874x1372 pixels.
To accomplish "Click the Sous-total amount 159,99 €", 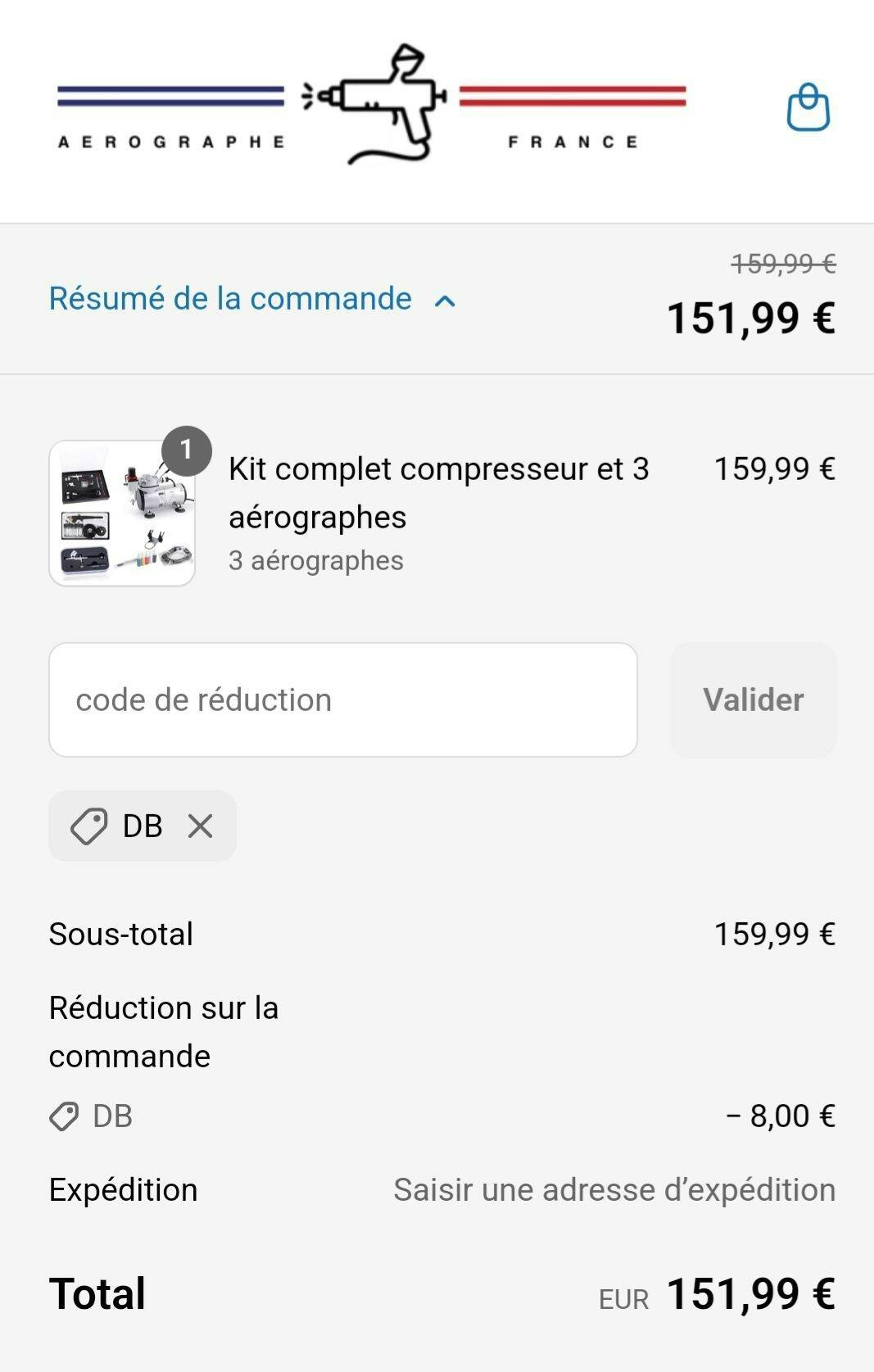I will coord(775,935).
